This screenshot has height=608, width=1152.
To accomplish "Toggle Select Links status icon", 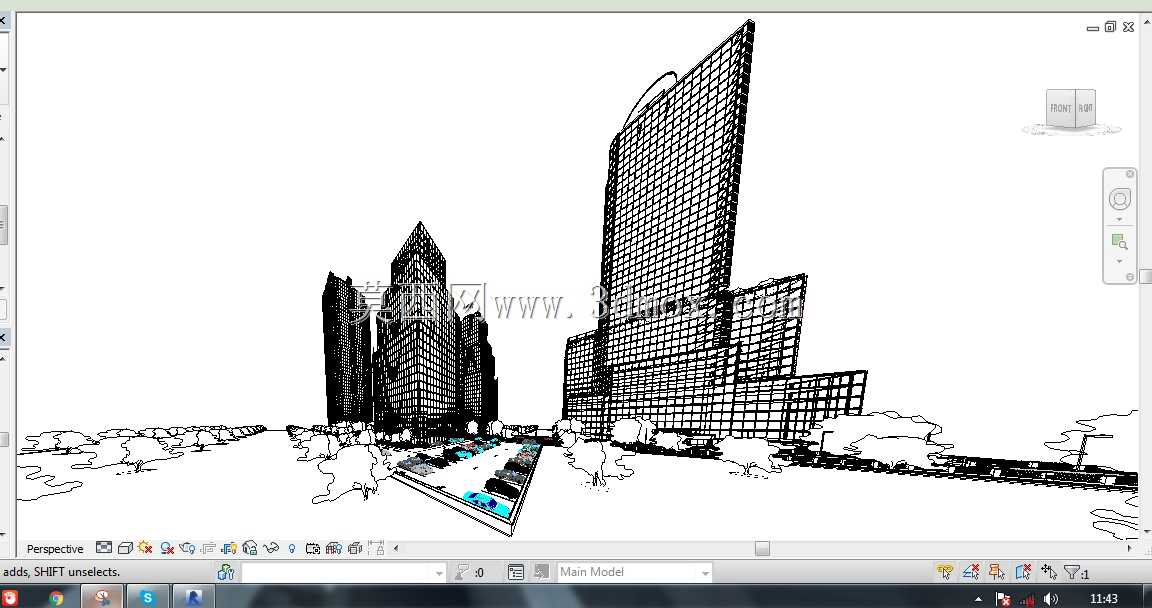I will pyautogui.click(x=945, y=572).
